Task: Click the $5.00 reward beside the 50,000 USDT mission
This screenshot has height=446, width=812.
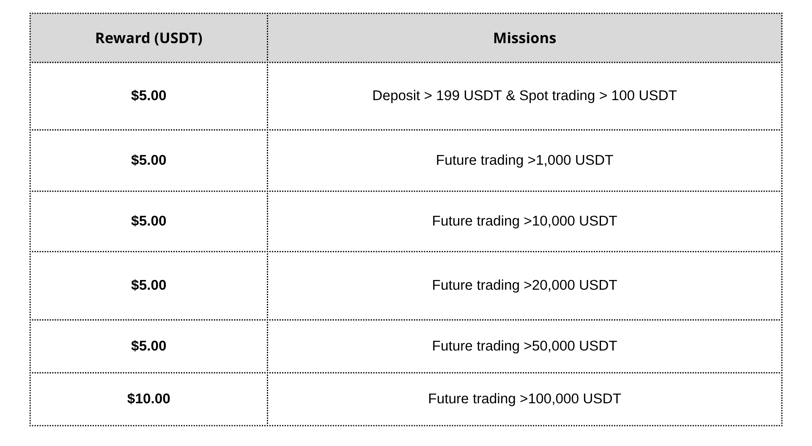Action: (x=149, y=346)
